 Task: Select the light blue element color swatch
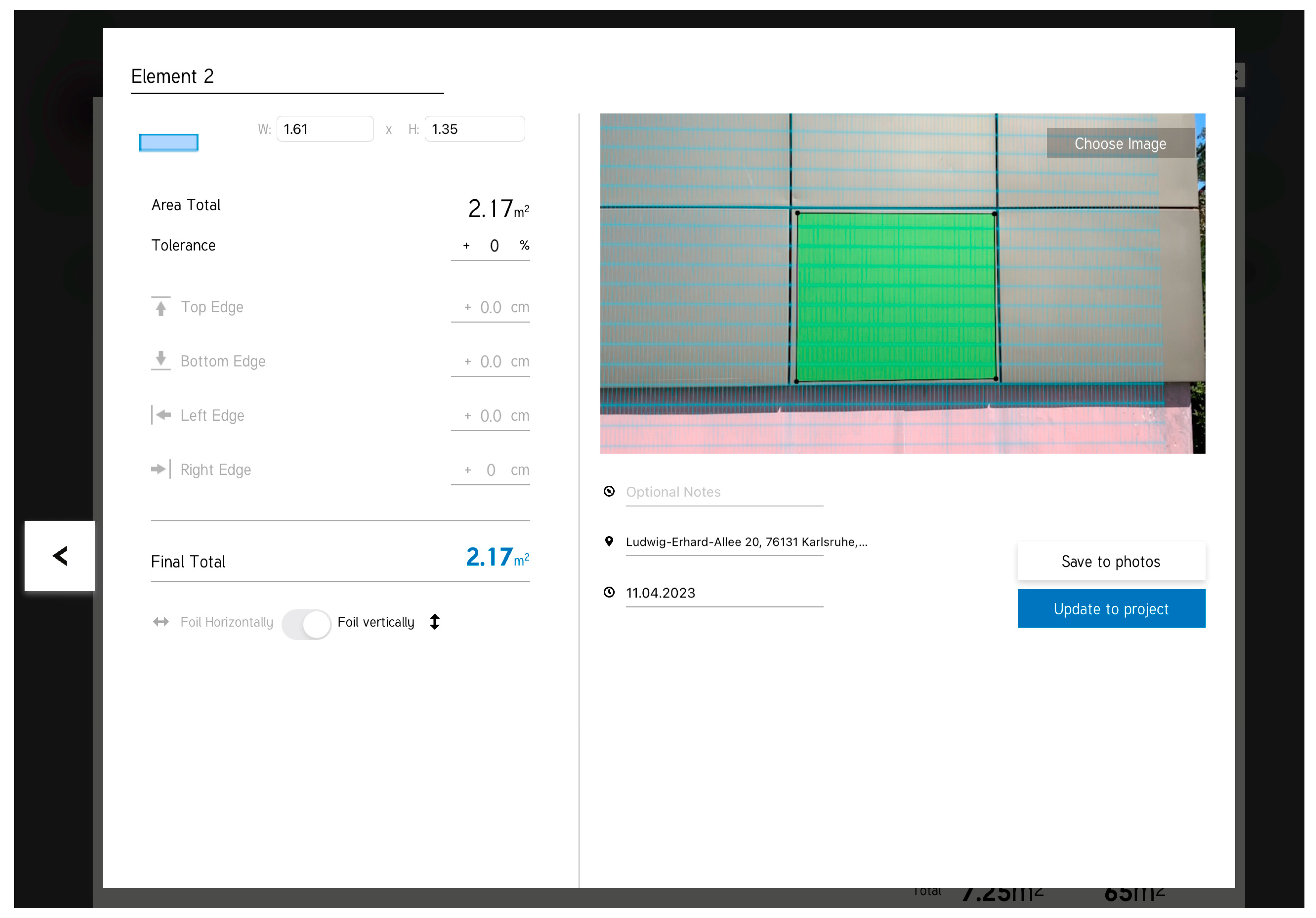[169, 142]
